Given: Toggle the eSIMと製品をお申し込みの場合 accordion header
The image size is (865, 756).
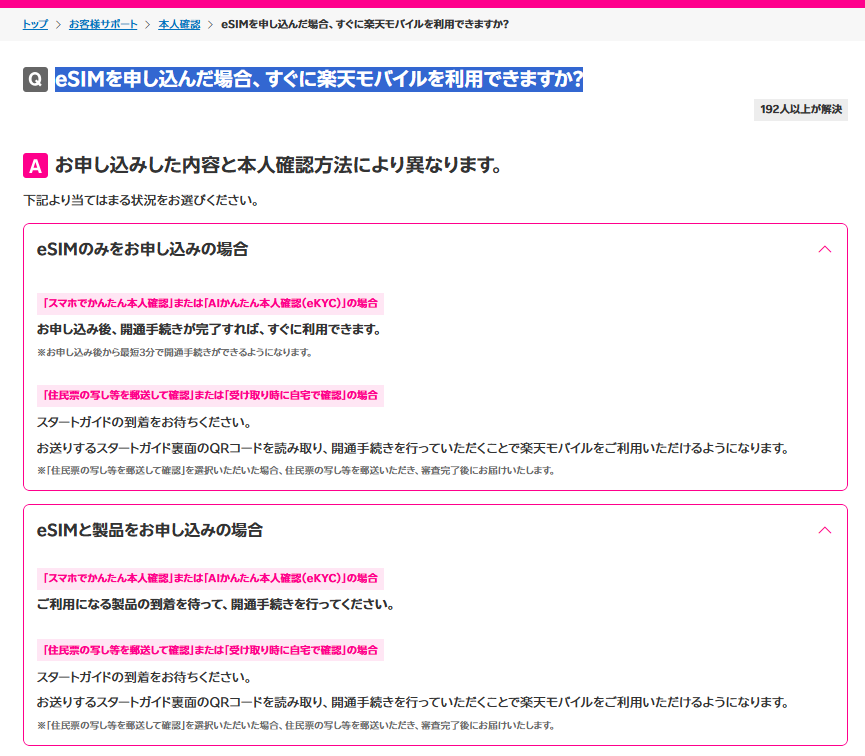Looking at the screenshot, I should point(149,530).
